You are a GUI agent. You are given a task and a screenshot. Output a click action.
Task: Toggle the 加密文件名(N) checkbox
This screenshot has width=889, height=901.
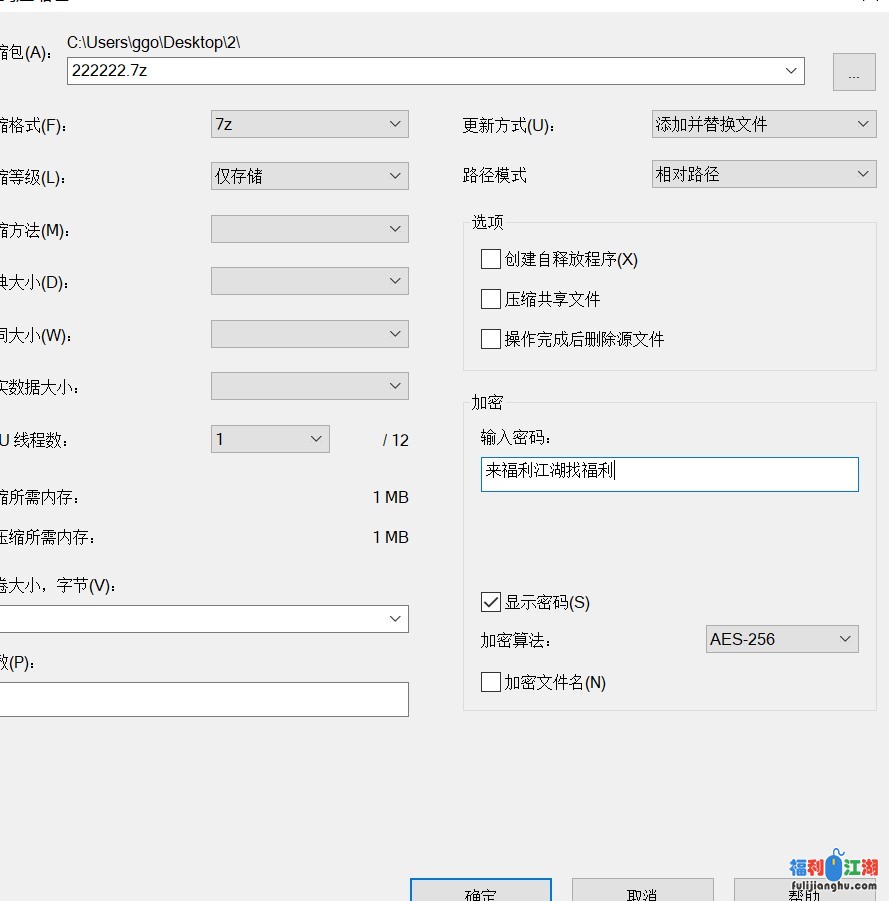491,682
